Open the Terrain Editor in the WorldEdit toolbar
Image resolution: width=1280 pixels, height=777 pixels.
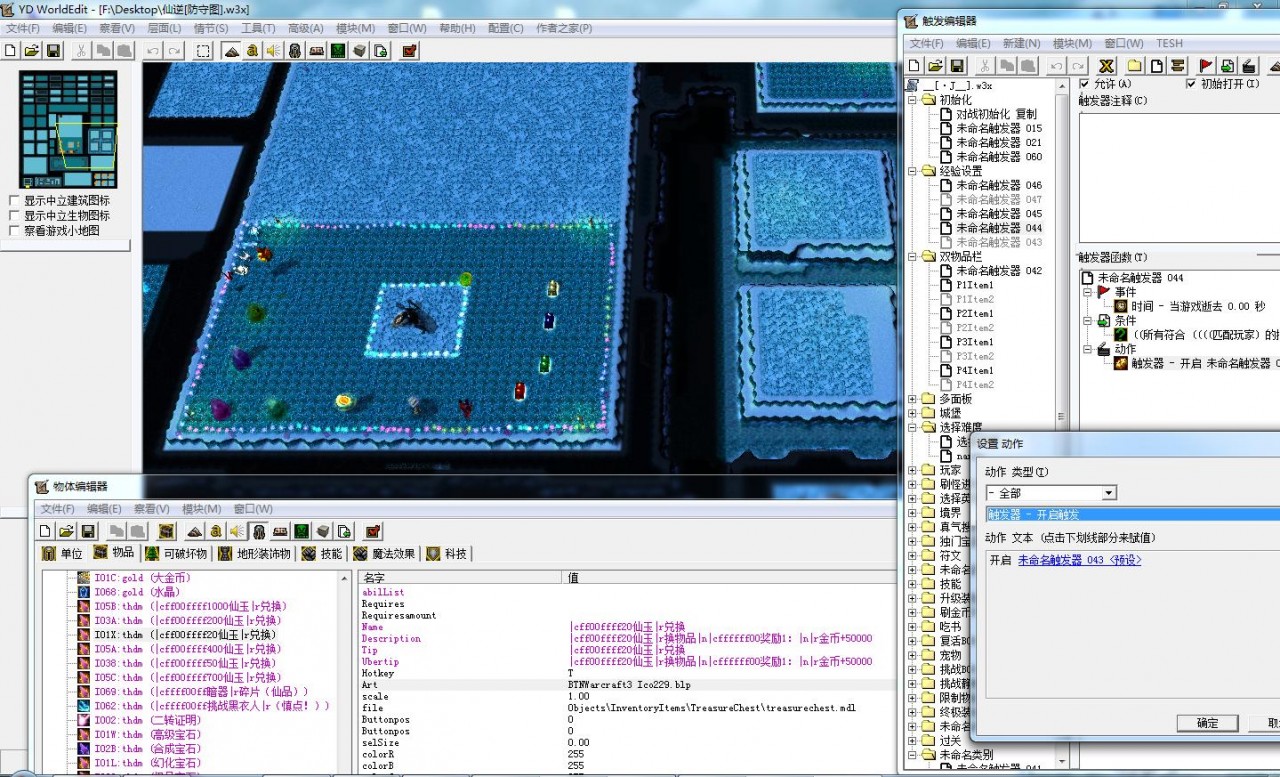pyautogui.click(x=231, y=50)
